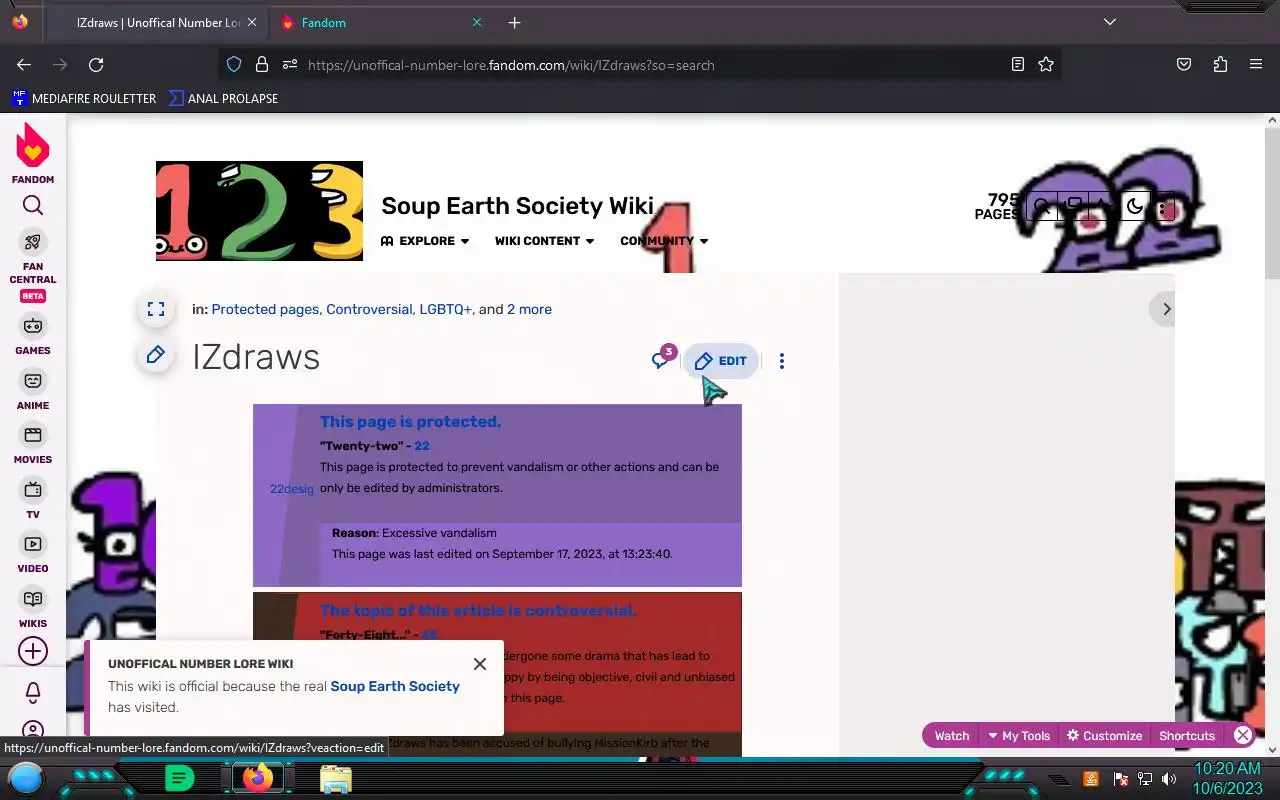The width and height of the screenshot is (1280, 800).
Task: Open the wiki header more options dots
Action: pos(1163,207)
